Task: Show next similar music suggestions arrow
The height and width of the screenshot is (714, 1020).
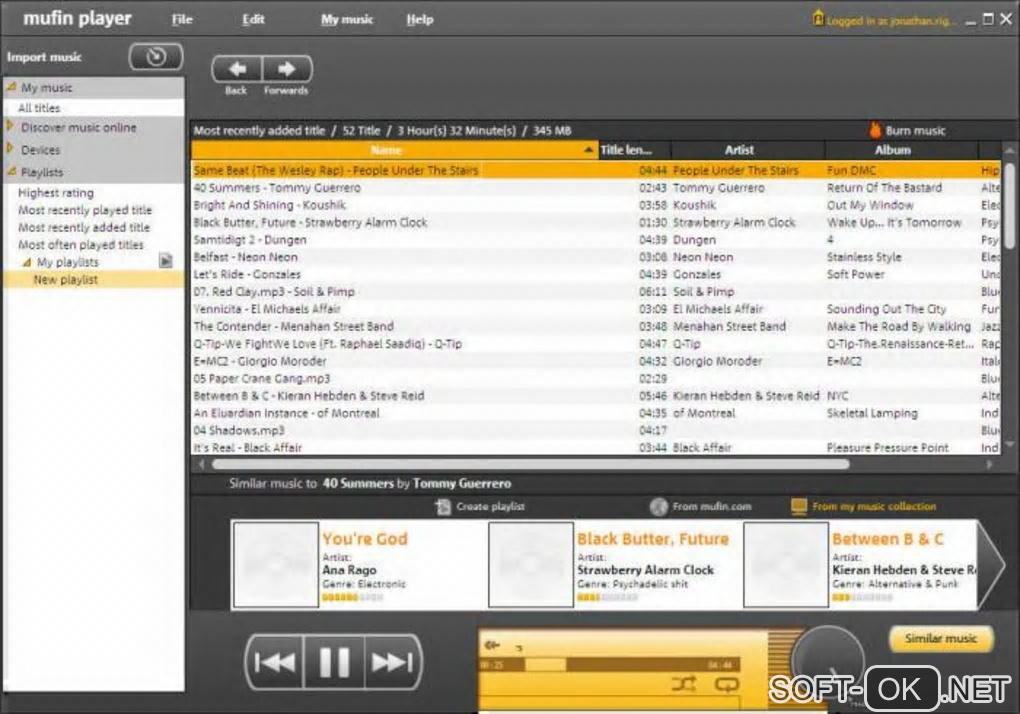Action: coord(992,564)
